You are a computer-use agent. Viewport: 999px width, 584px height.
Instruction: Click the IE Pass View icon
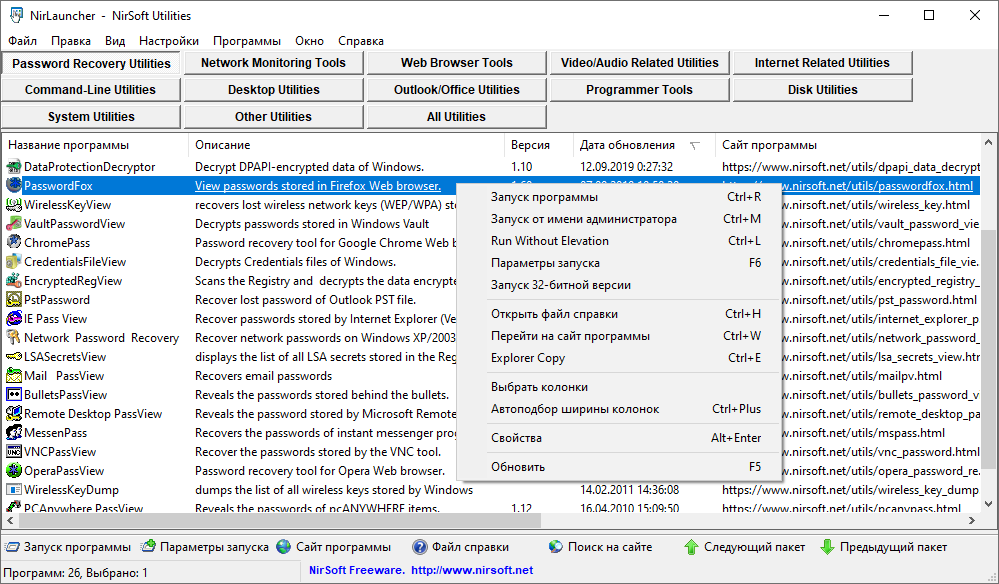click(x=13, y=319)
